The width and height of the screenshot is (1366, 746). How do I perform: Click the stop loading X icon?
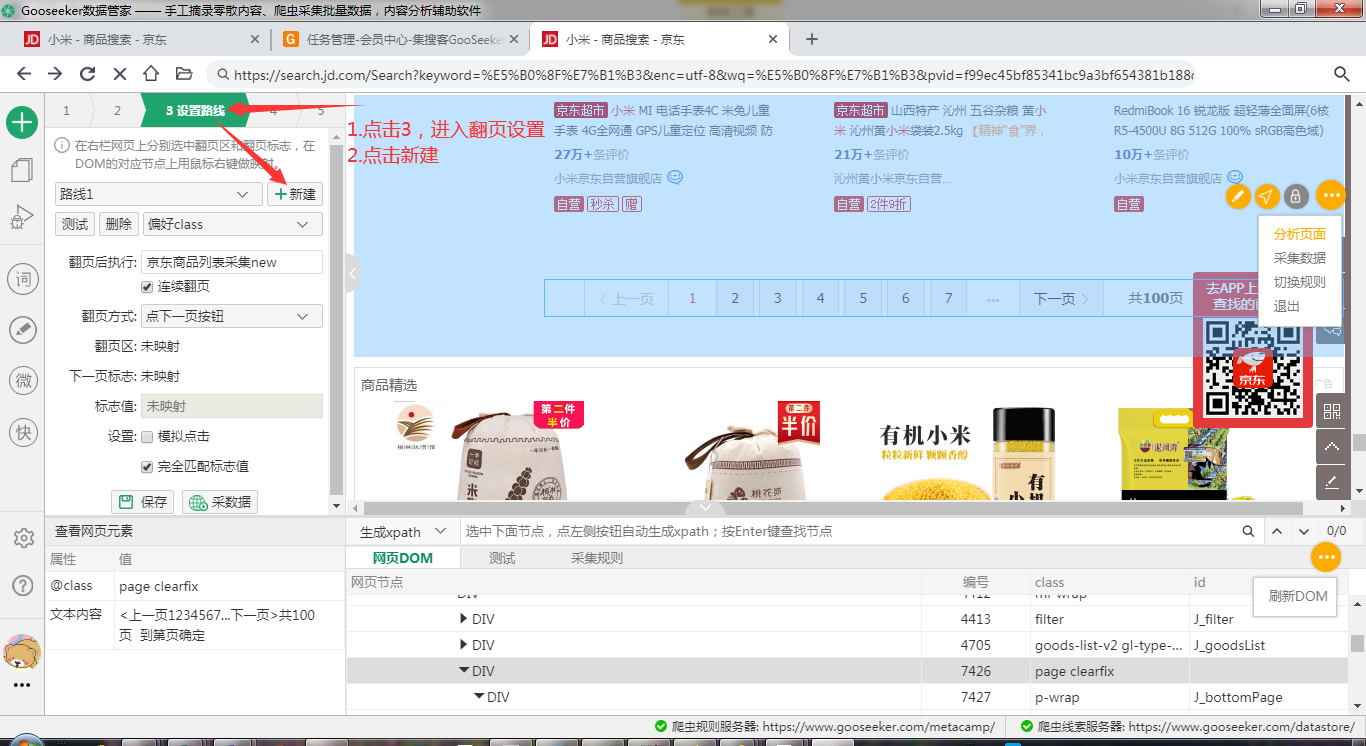click(x=119, y=74)
